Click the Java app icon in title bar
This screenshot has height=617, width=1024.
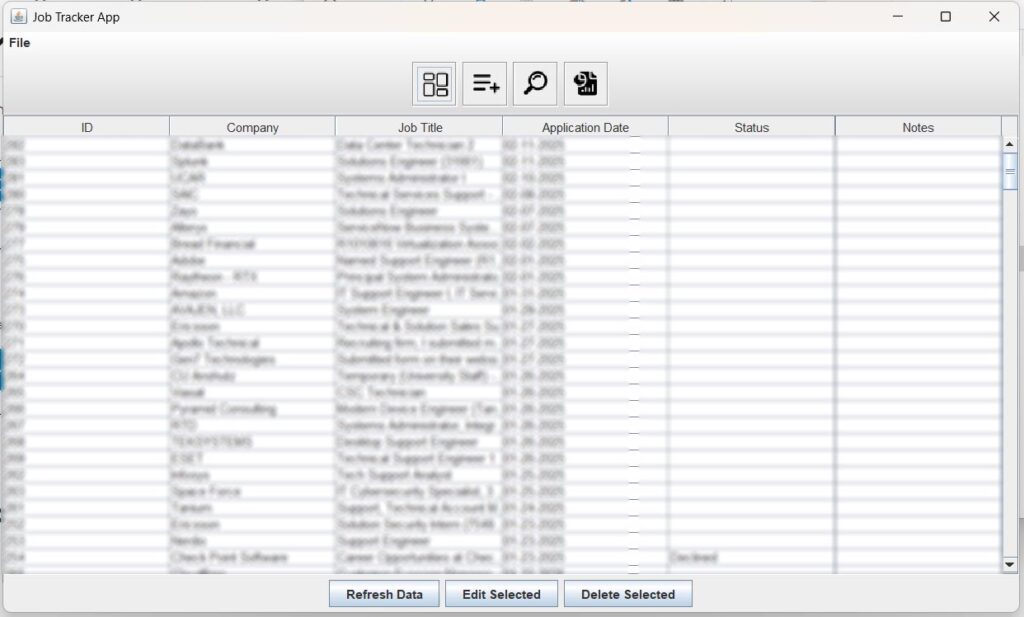coord(19,17)
